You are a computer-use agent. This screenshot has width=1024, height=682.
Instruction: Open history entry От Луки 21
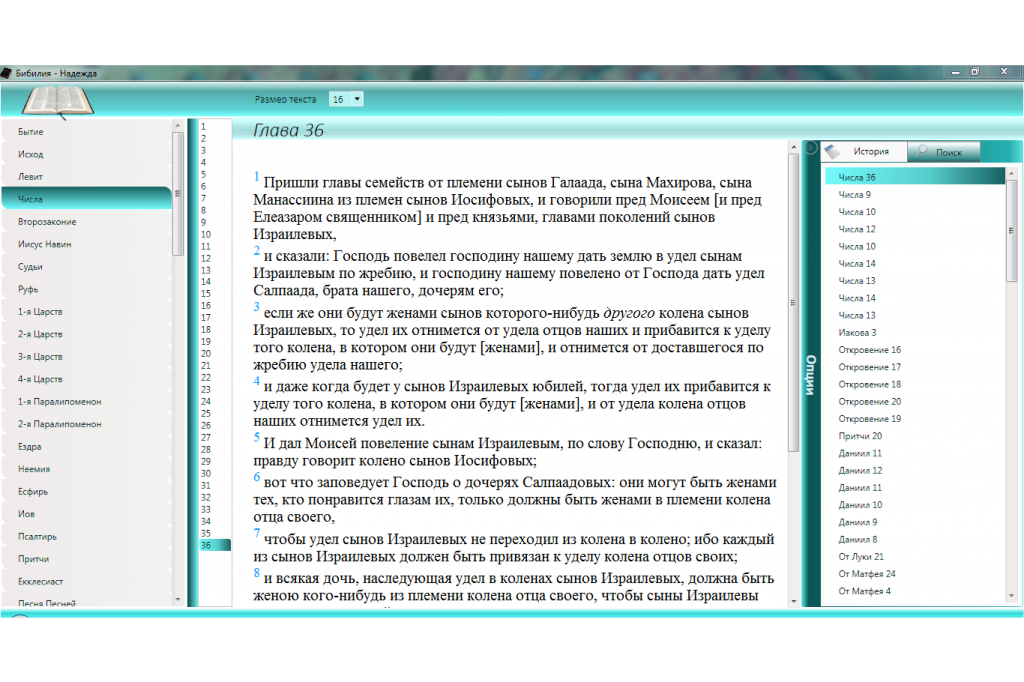pos(861,556)
